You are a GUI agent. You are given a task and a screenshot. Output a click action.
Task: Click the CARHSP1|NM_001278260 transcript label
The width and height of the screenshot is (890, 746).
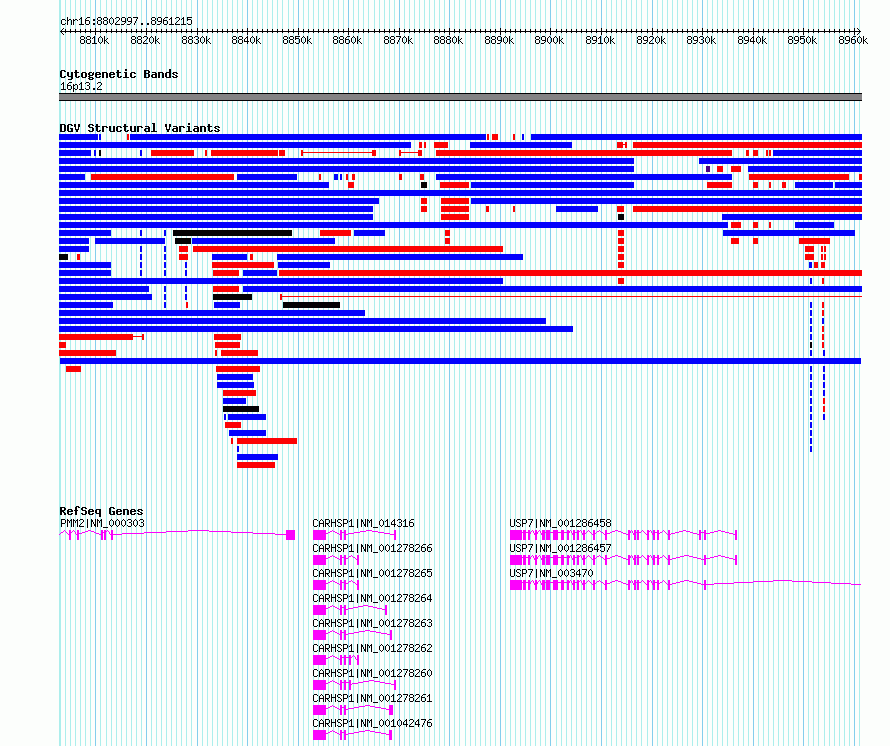[x=372, y=673]
